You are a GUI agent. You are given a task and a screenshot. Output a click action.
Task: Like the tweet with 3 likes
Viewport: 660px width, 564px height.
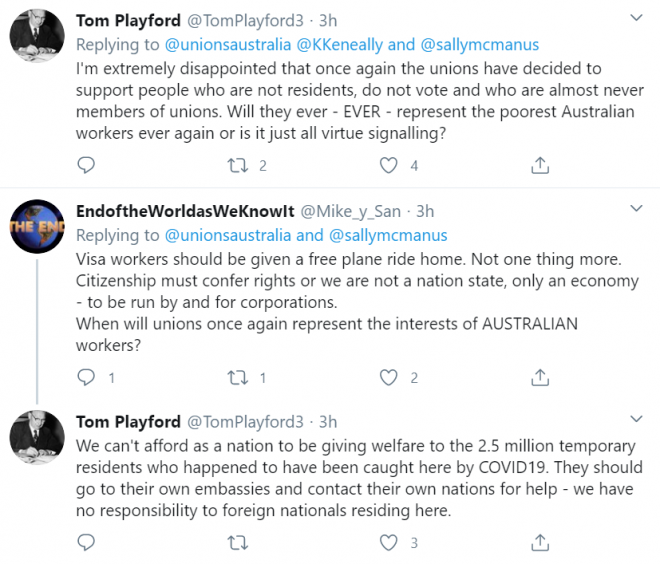(388, 543)
